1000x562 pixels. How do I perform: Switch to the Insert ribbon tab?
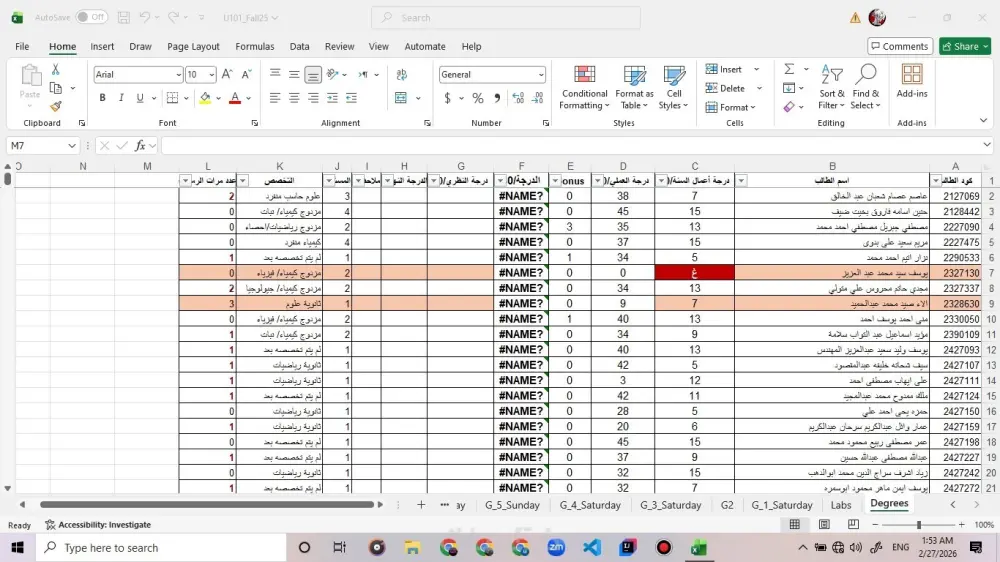102,47
